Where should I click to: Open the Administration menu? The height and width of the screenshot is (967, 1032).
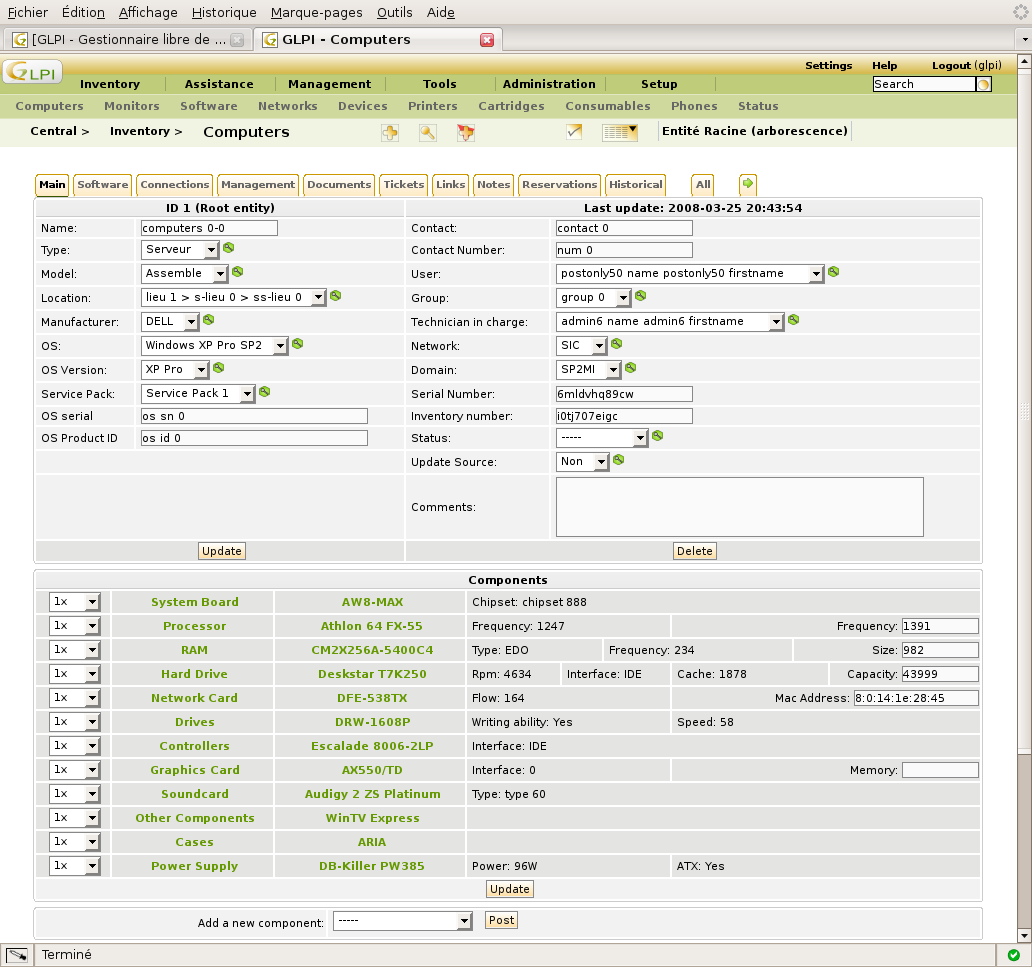point(549,84)
